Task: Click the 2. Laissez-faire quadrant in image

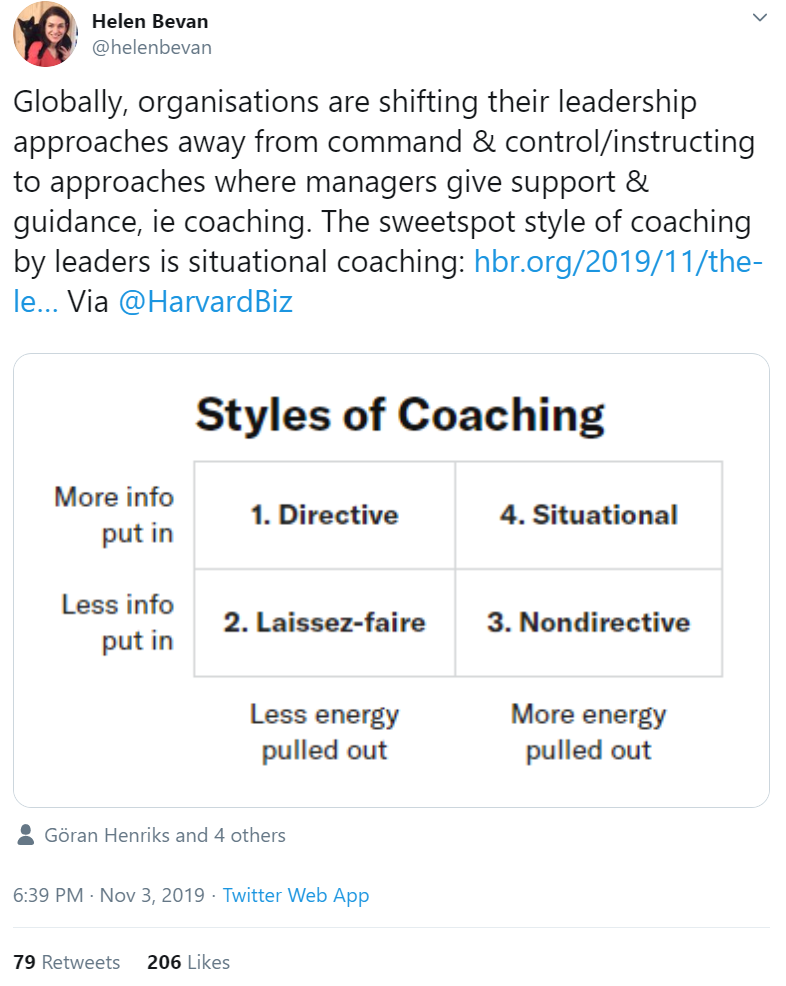Action: (324, 623)
